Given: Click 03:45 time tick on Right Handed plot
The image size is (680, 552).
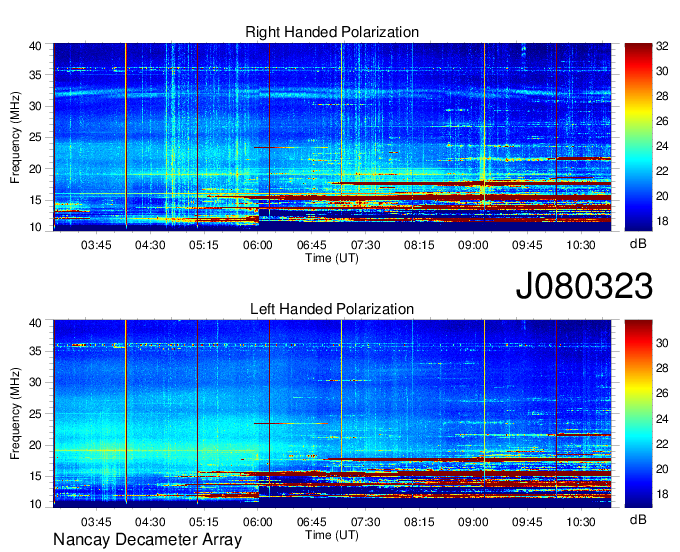Looking at the screenshot, I should point(96,245).
